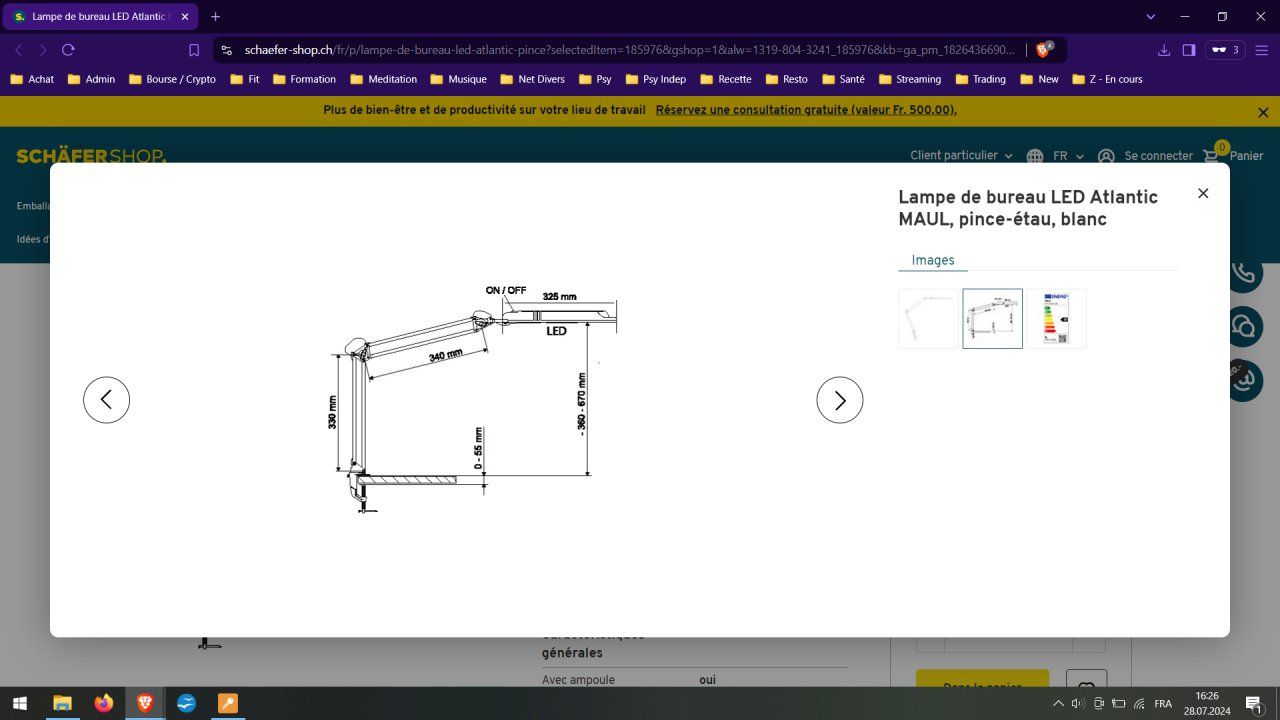Switch FRA keyboard language indicator
Image resolution: width=1280 pixels, height=720 pixels.
point(1163,704)
